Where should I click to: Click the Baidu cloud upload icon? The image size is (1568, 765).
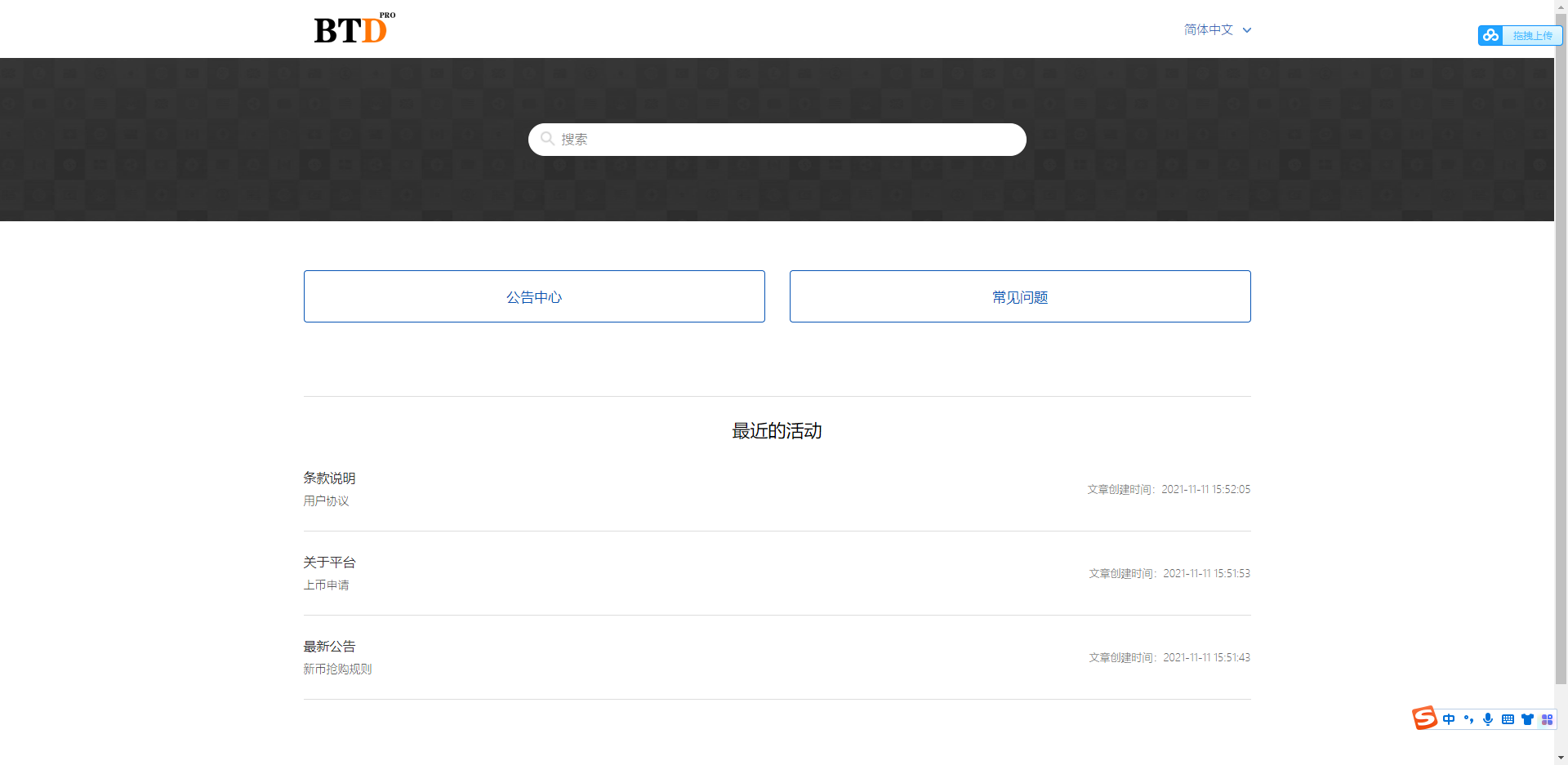[x=1490, y=35]
